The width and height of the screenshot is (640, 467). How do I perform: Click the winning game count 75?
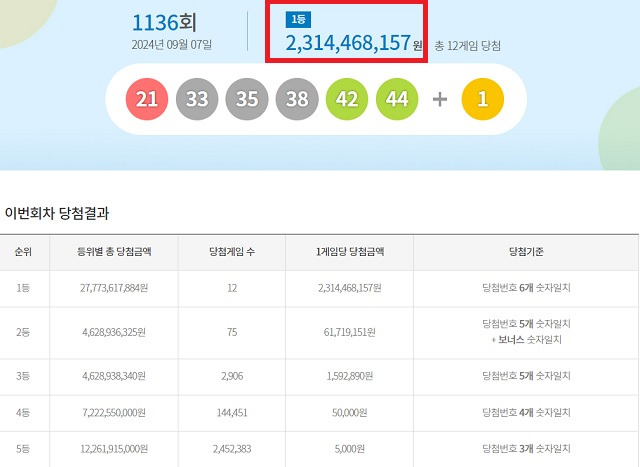click(x=232, y=332)
